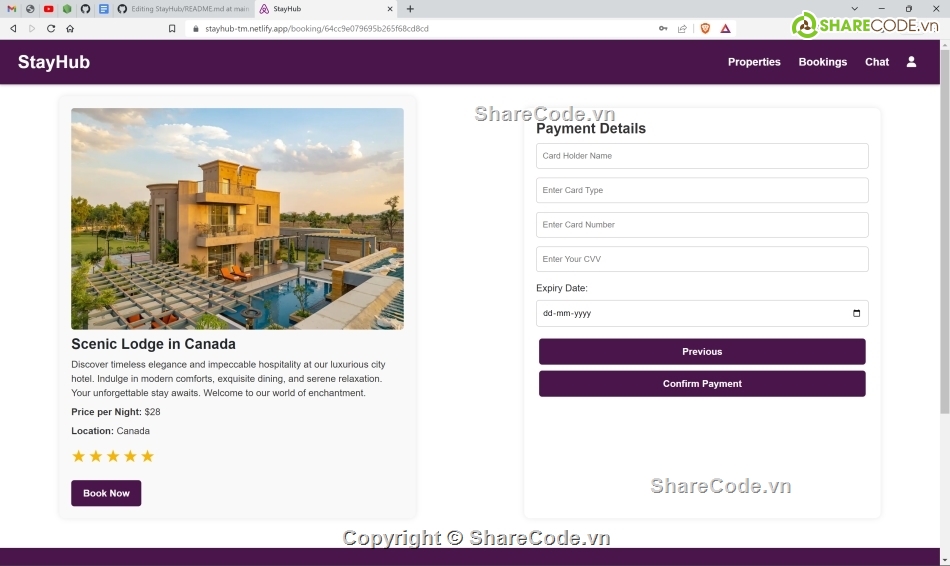Reload the page with the refresh icon
This screenshot has width=950, height=566.
tap(51, 28)
